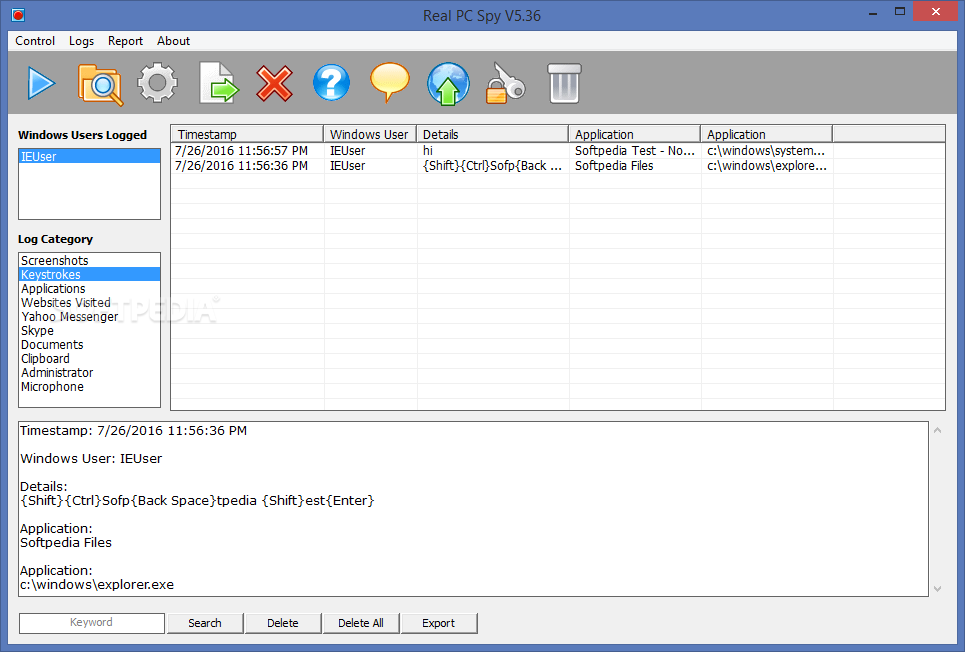Click the keystroke string in details pane
This screenshot has width=965, height=652.
pos(197,501)
